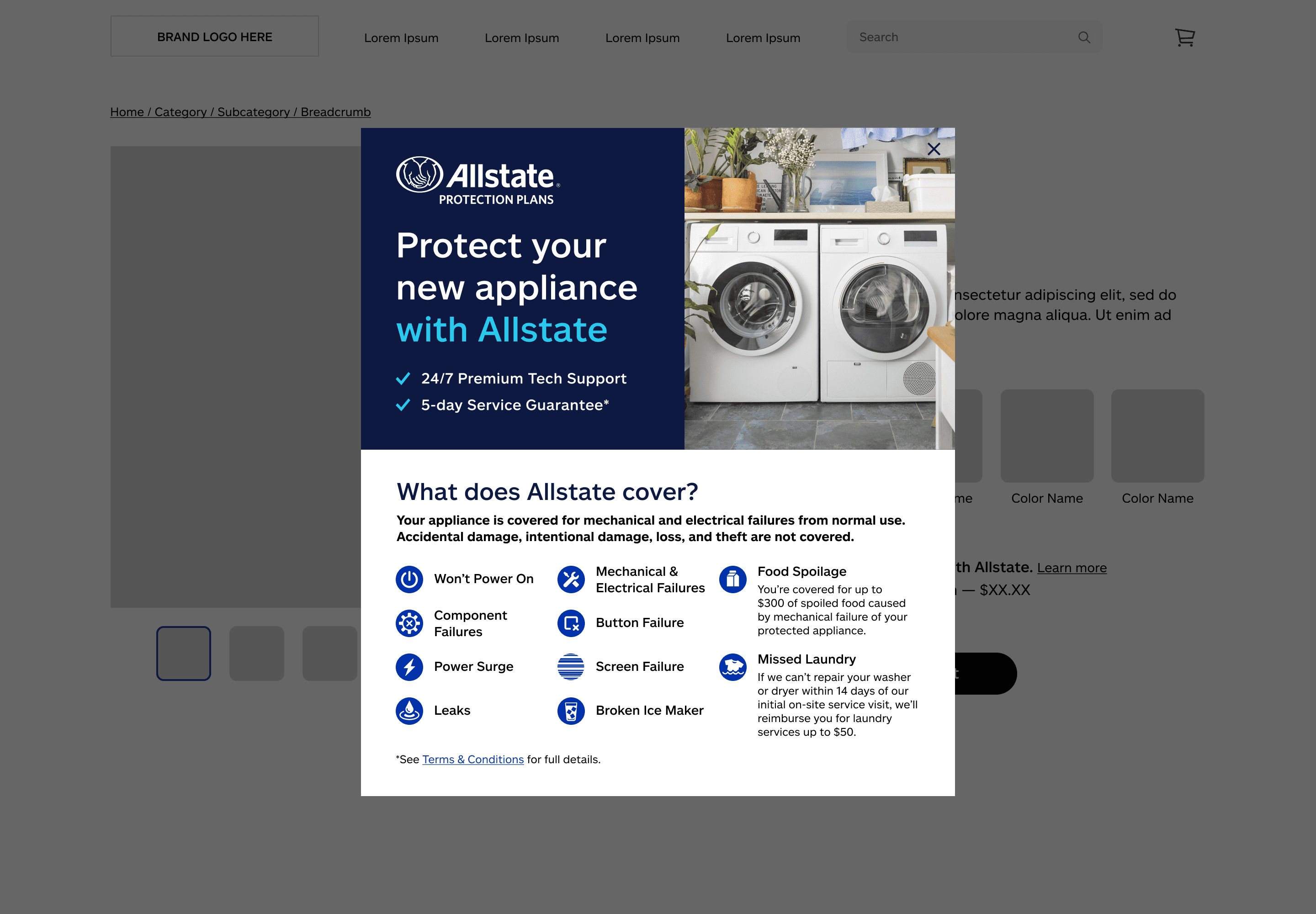
Task: Select the Broken Ice Maker icon
Action: point(571,711)
